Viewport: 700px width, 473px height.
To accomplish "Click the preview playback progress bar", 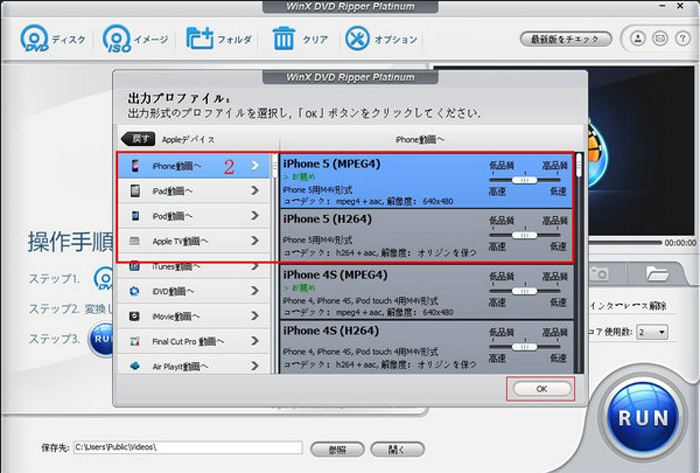I will 625,242.
